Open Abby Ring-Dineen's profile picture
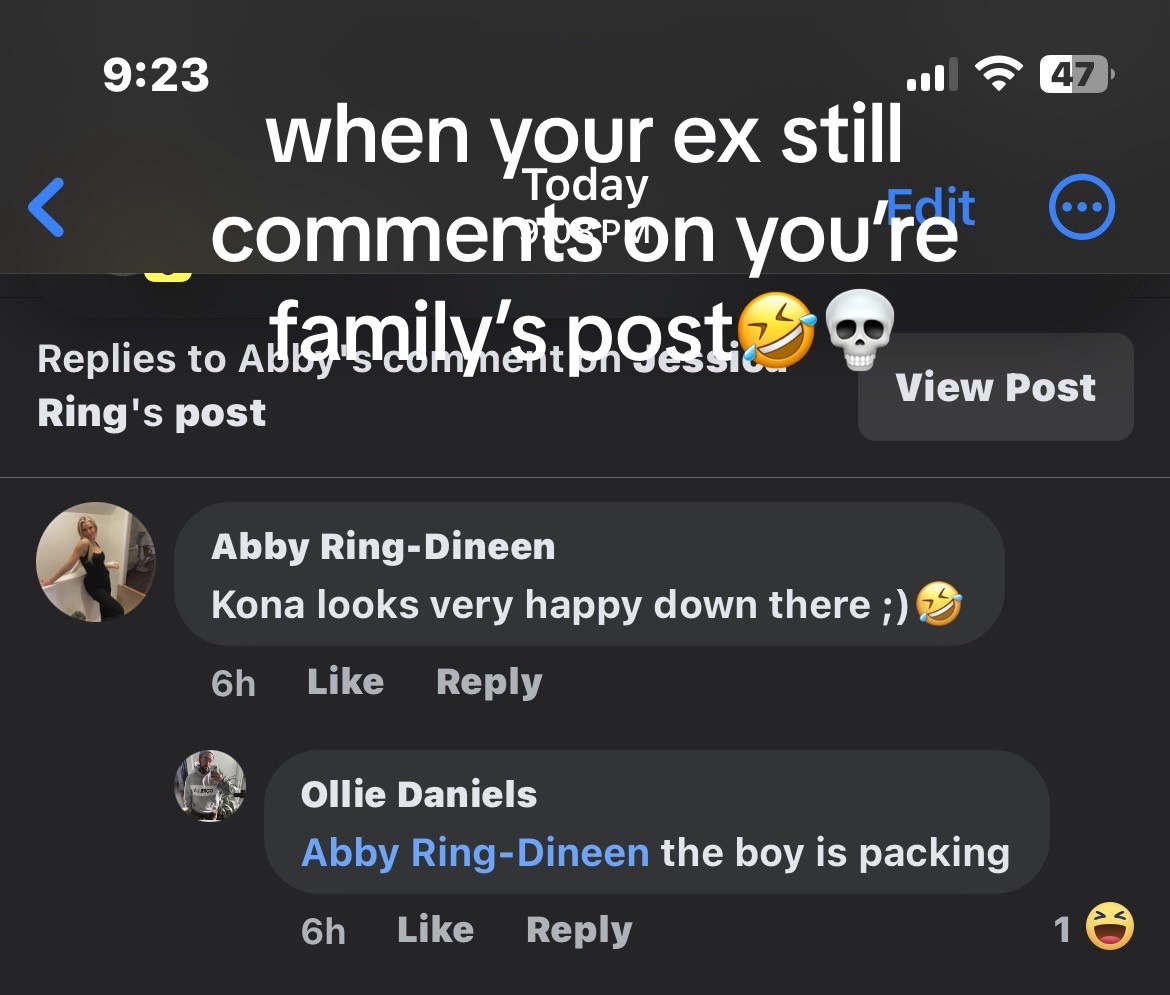Viewport: 1170px width, 995px height. tap(96, 562)
